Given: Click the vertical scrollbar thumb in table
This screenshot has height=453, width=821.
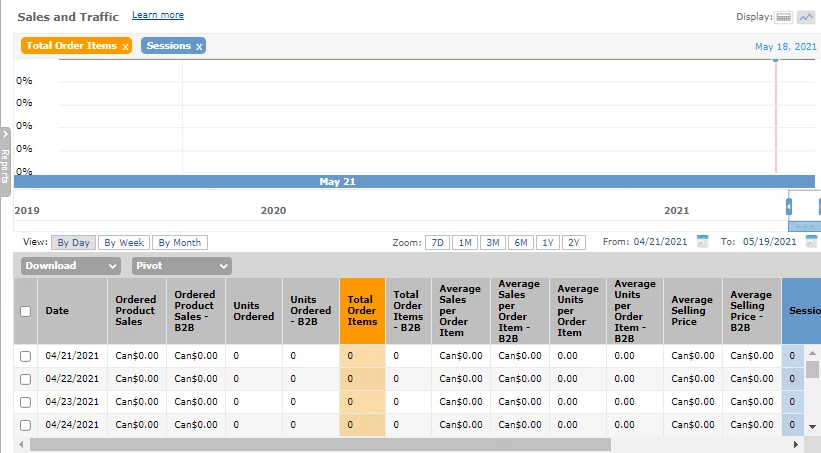Looking at the screenshot, I should 812,369.
